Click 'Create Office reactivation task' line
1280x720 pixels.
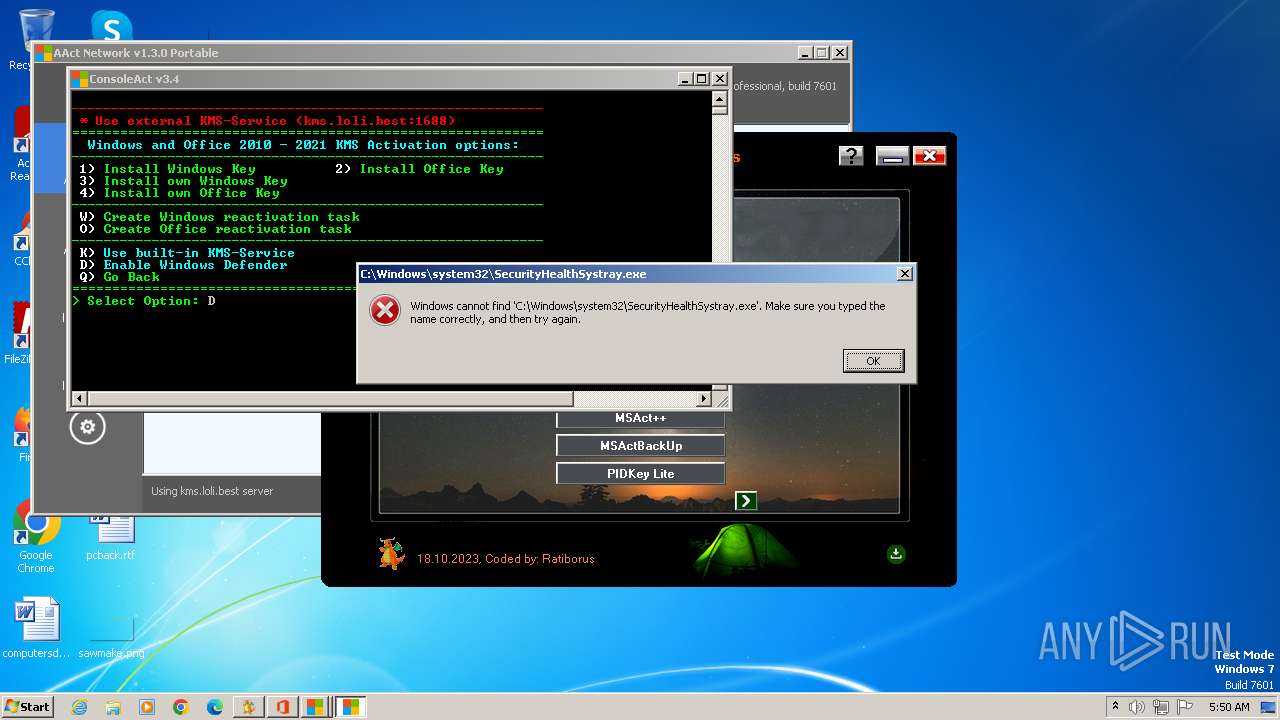pos(216,229)
